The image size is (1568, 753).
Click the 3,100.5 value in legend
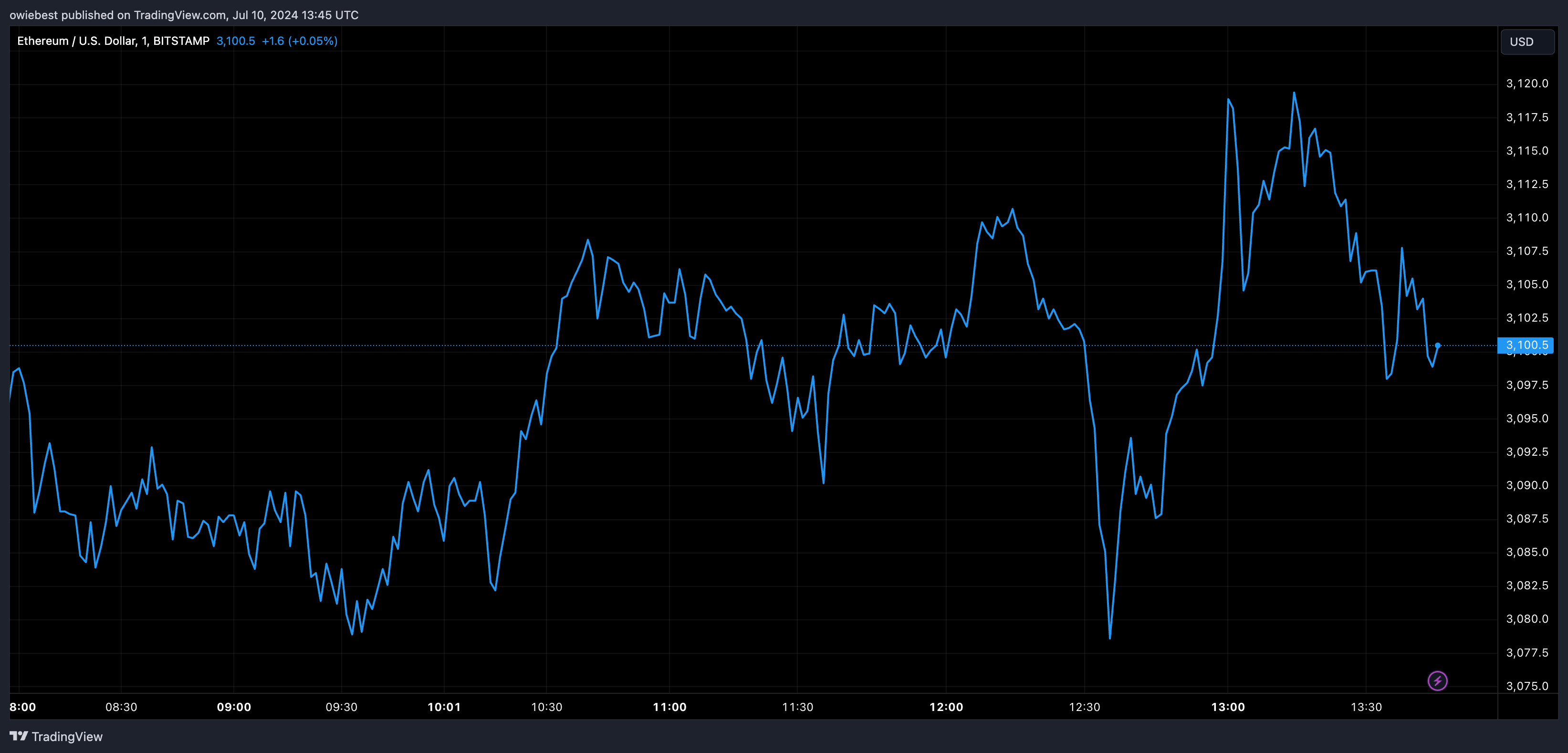pos(236,41)
